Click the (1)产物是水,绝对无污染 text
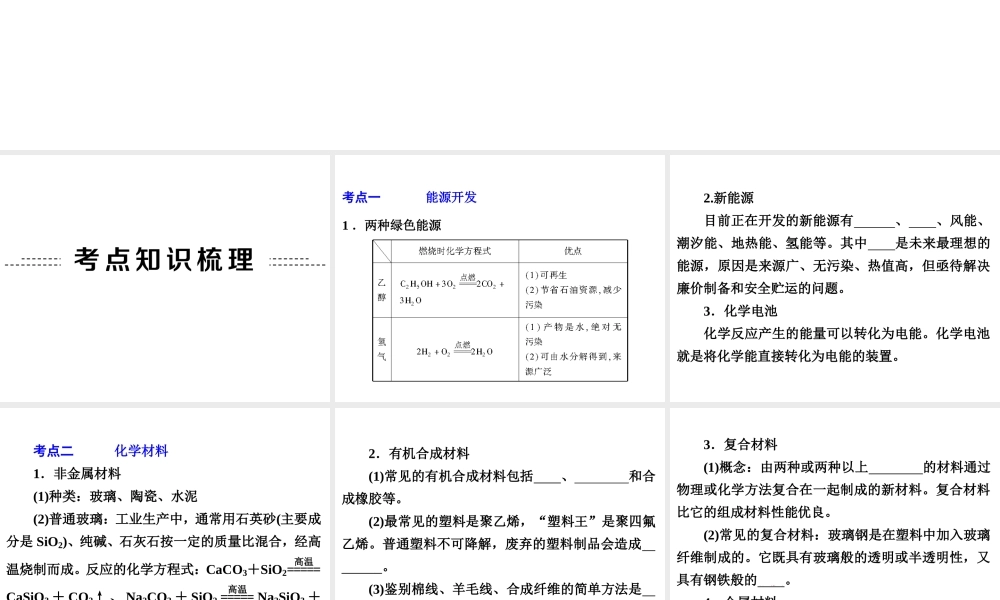The image size is (1000, 600). pyautogui.click(x=573, y=334)
